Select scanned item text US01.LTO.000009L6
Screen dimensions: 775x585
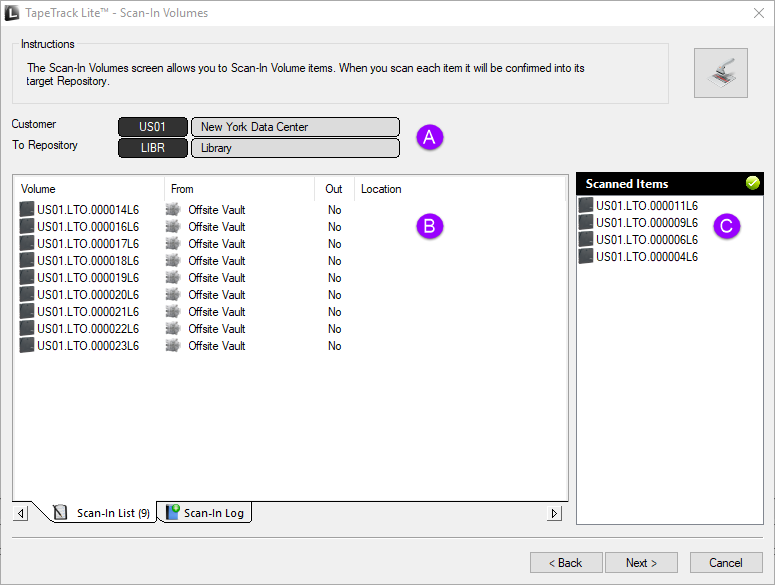pos(647,222)
